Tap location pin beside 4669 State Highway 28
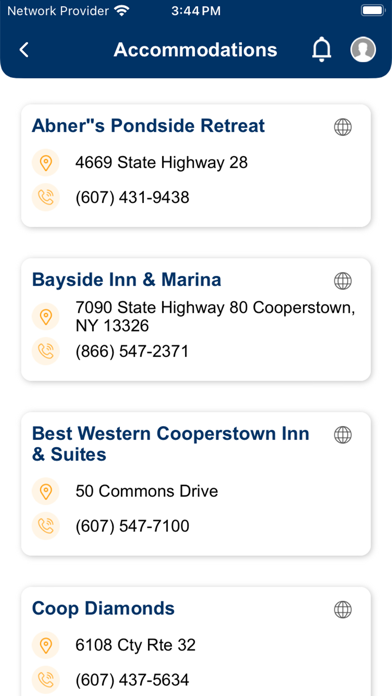The height and width of the screenshot is (696, 392). [x=46, y=163]
